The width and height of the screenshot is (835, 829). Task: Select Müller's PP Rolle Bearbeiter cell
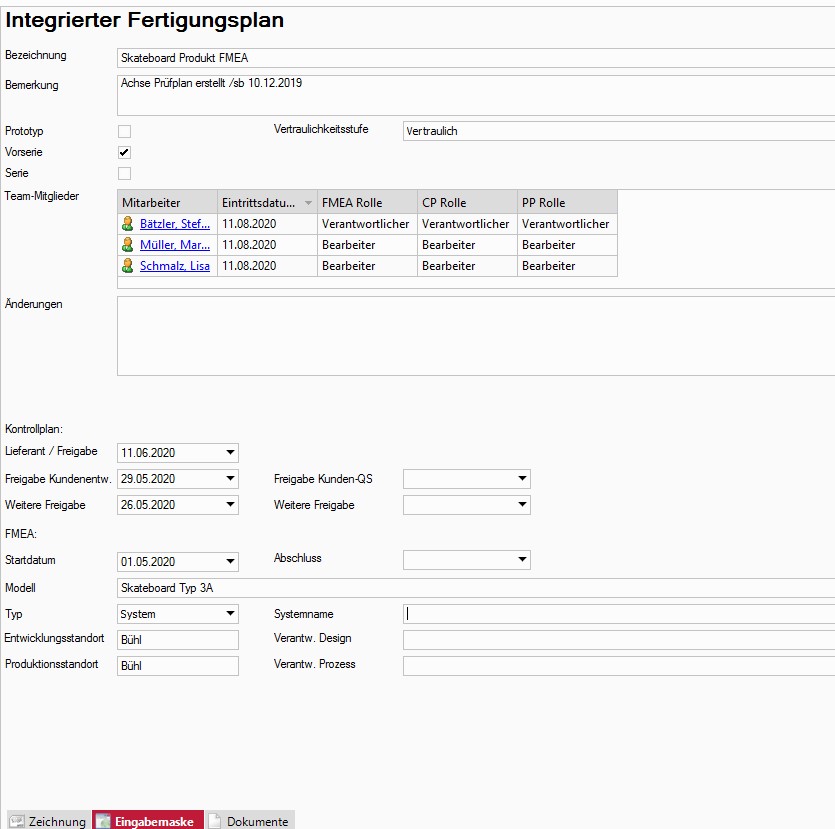click(567, 244)
